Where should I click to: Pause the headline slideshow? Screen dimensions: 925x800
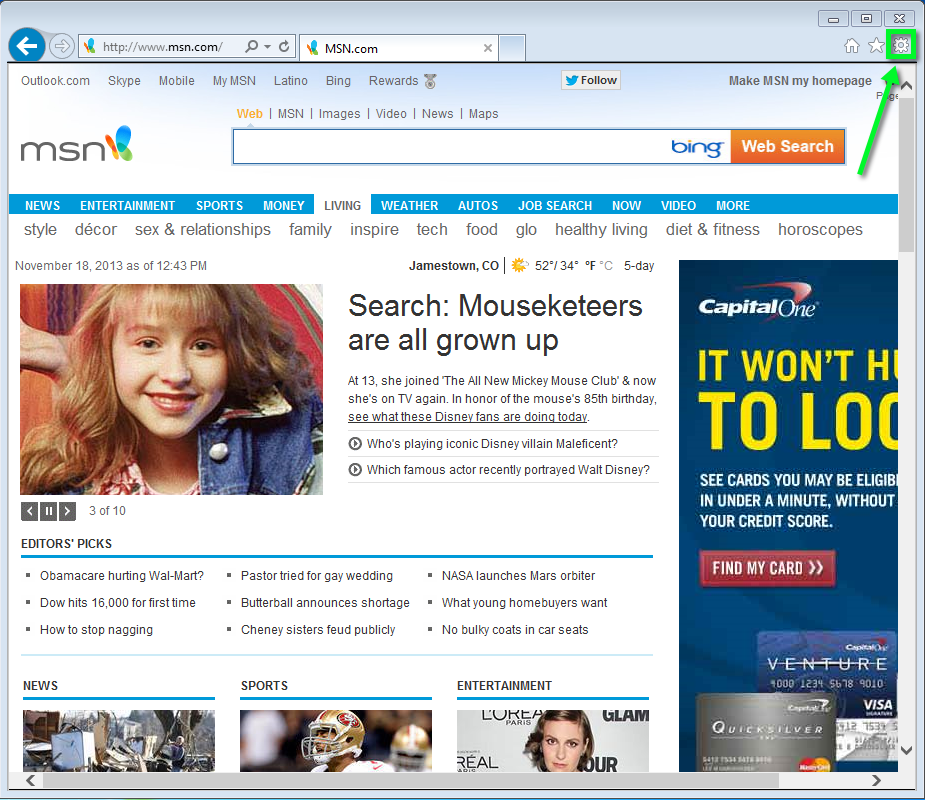[49, 511]
